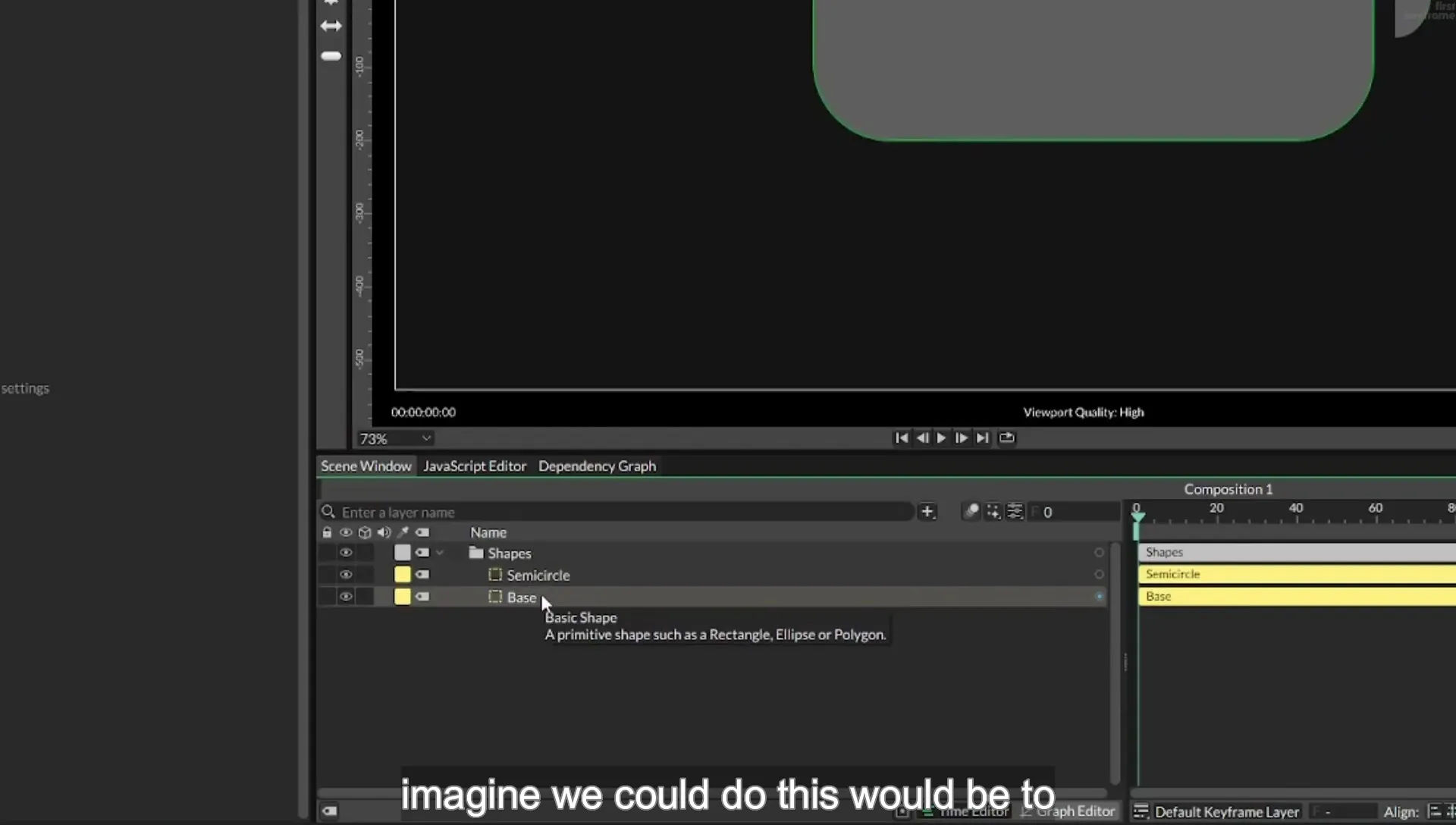
Task: Click the tag icon at bottom-left of Scene Window
Action: point(330,811)
